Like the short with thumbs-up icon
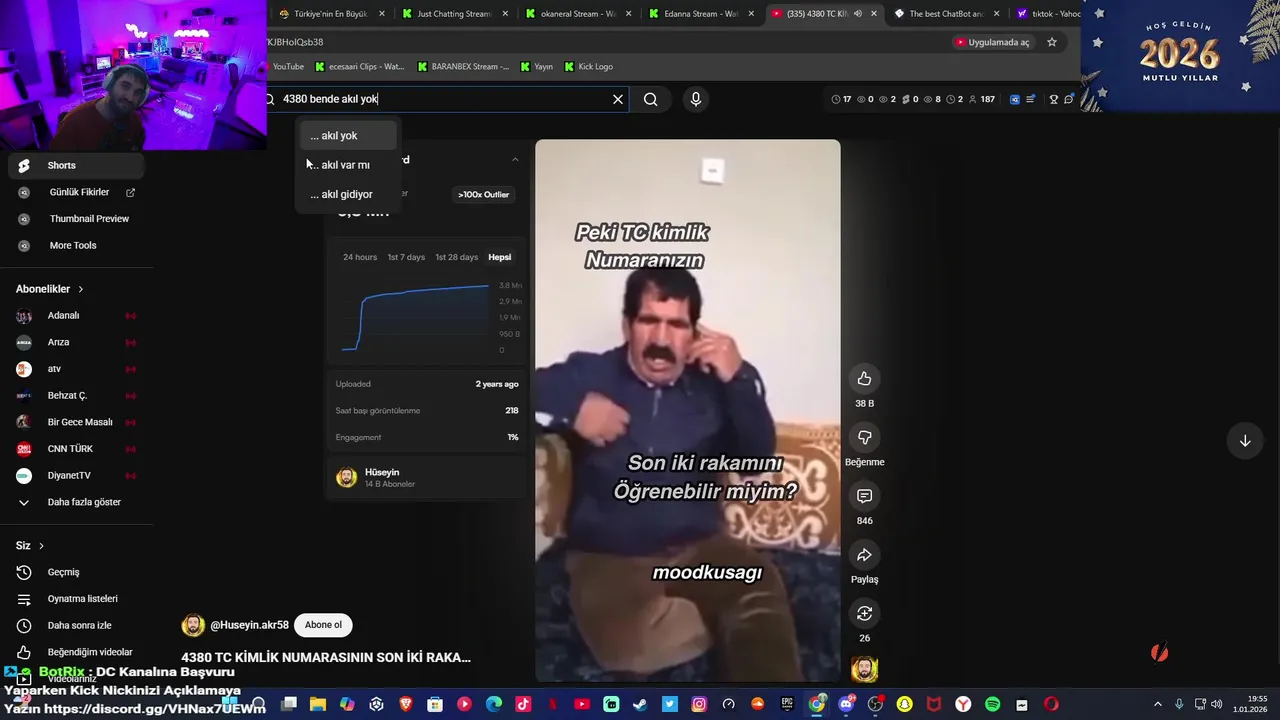 click(864, 378)
